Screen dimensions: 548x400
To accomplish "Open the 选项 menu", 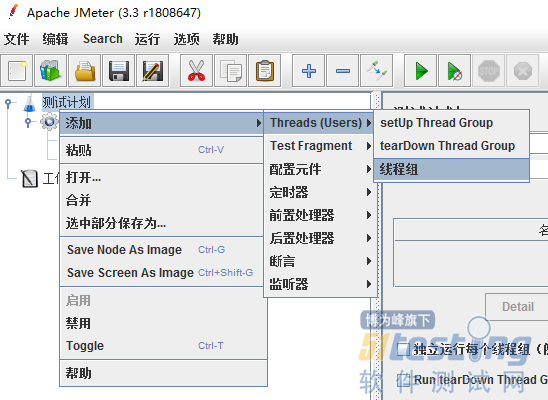I will pyautogui.click(x=187, y=39).
